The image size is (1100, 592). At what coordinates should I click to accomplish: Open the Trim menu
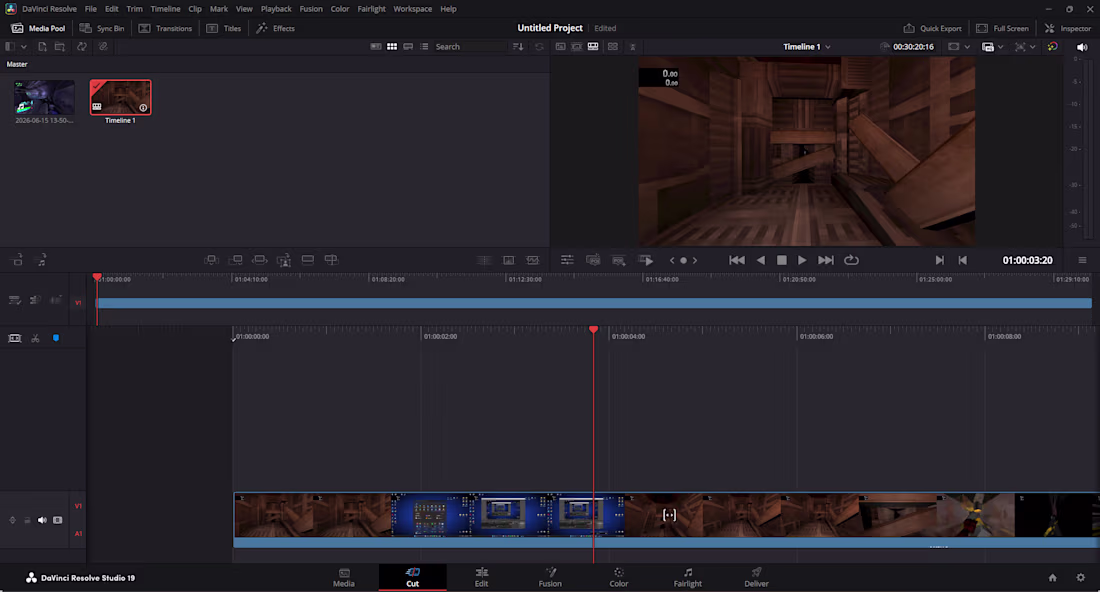(134, 8)
